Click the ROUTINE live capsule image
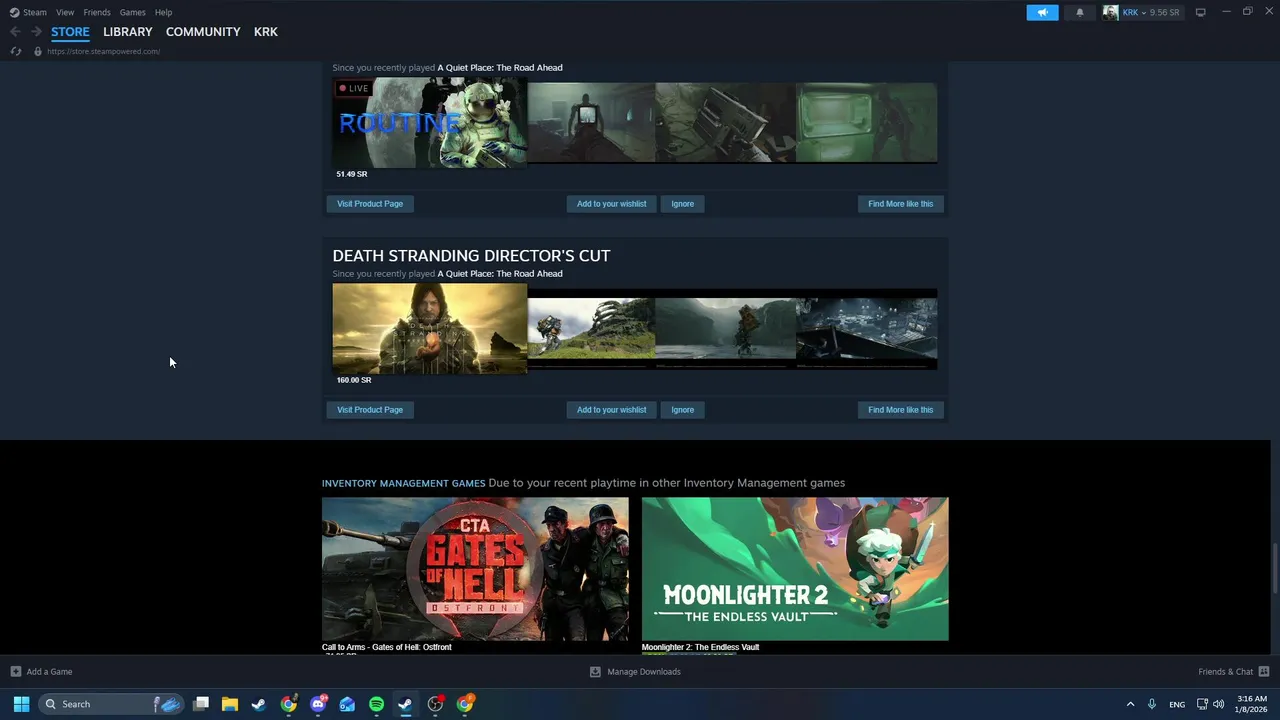Image resolution: width=1280 pixels, height=720 pixels. 430,123
